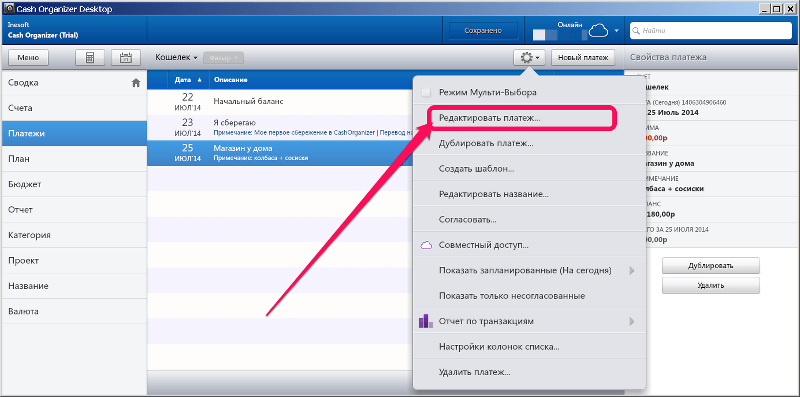Open the online account dropdown arrow
The width and height of the screenshot is (800, 397).
(x=617, y=31)
